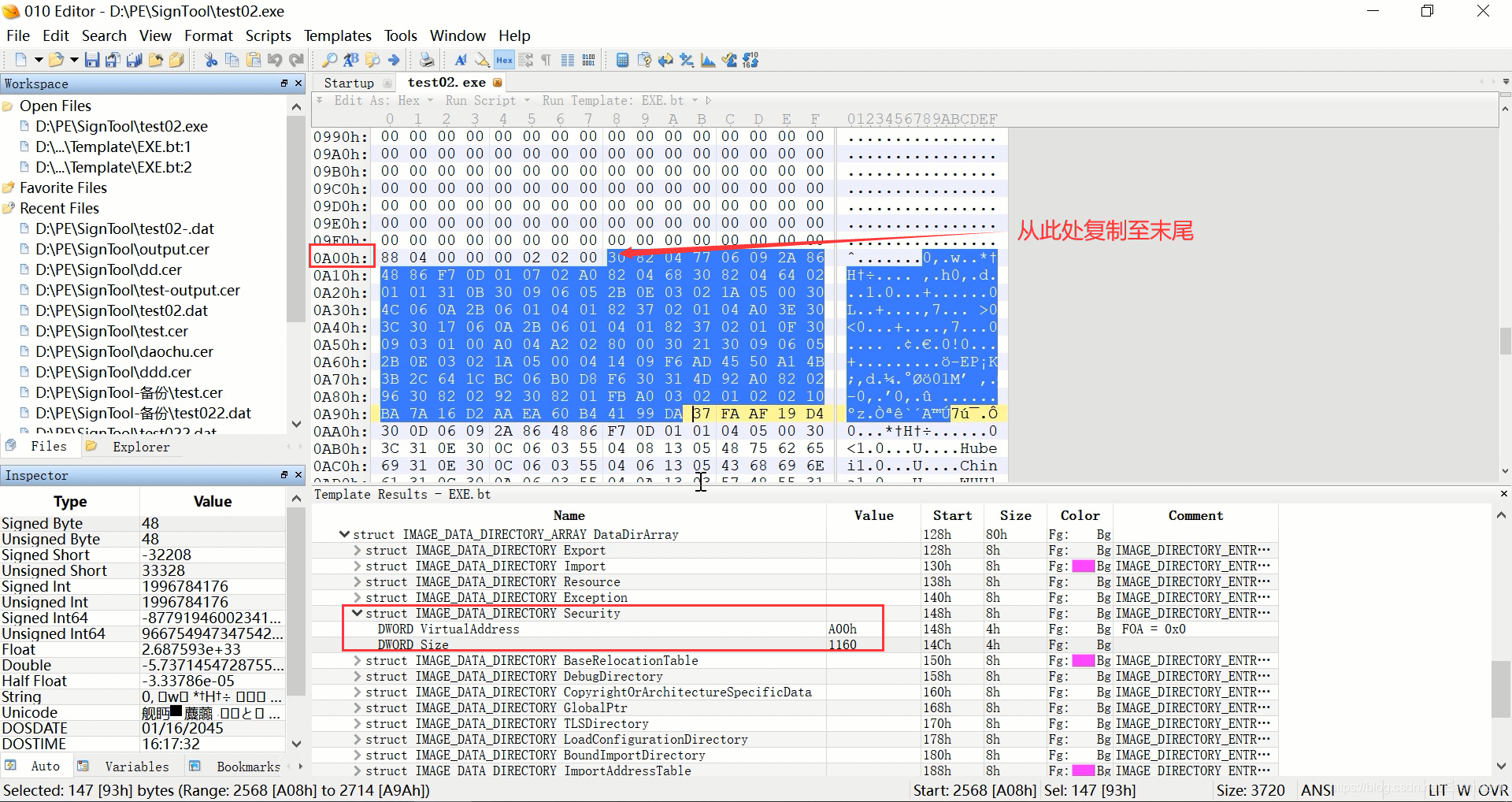Viewport: 1512px width, 802px height.
Task: Open the File menu
Action: click(18, 35)
